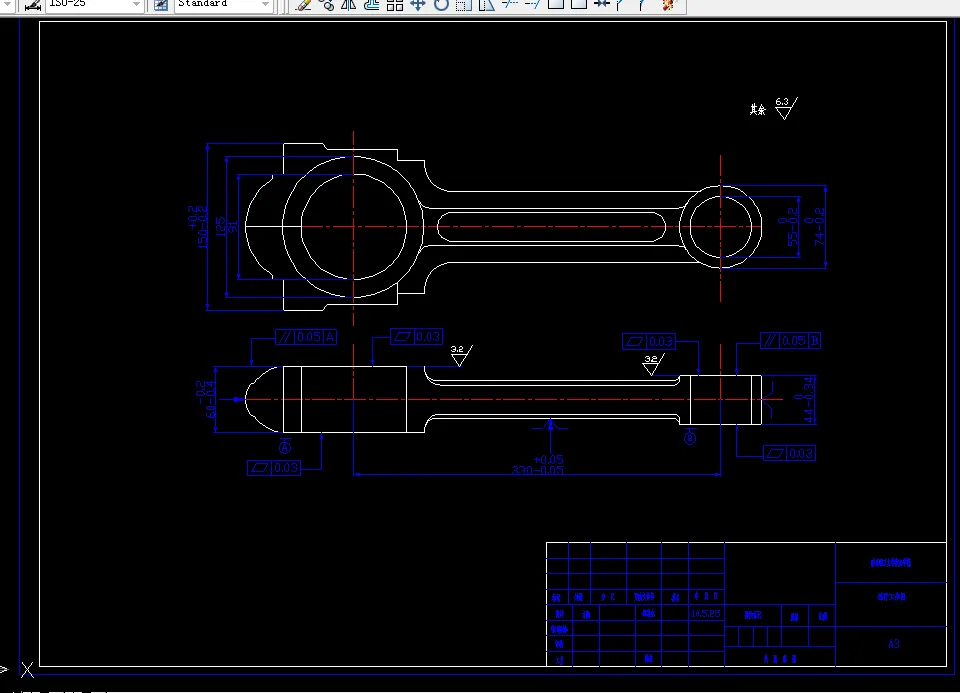Select flatness 0.03 frame below datum A
960x693 pixels.
coord(274,468)
